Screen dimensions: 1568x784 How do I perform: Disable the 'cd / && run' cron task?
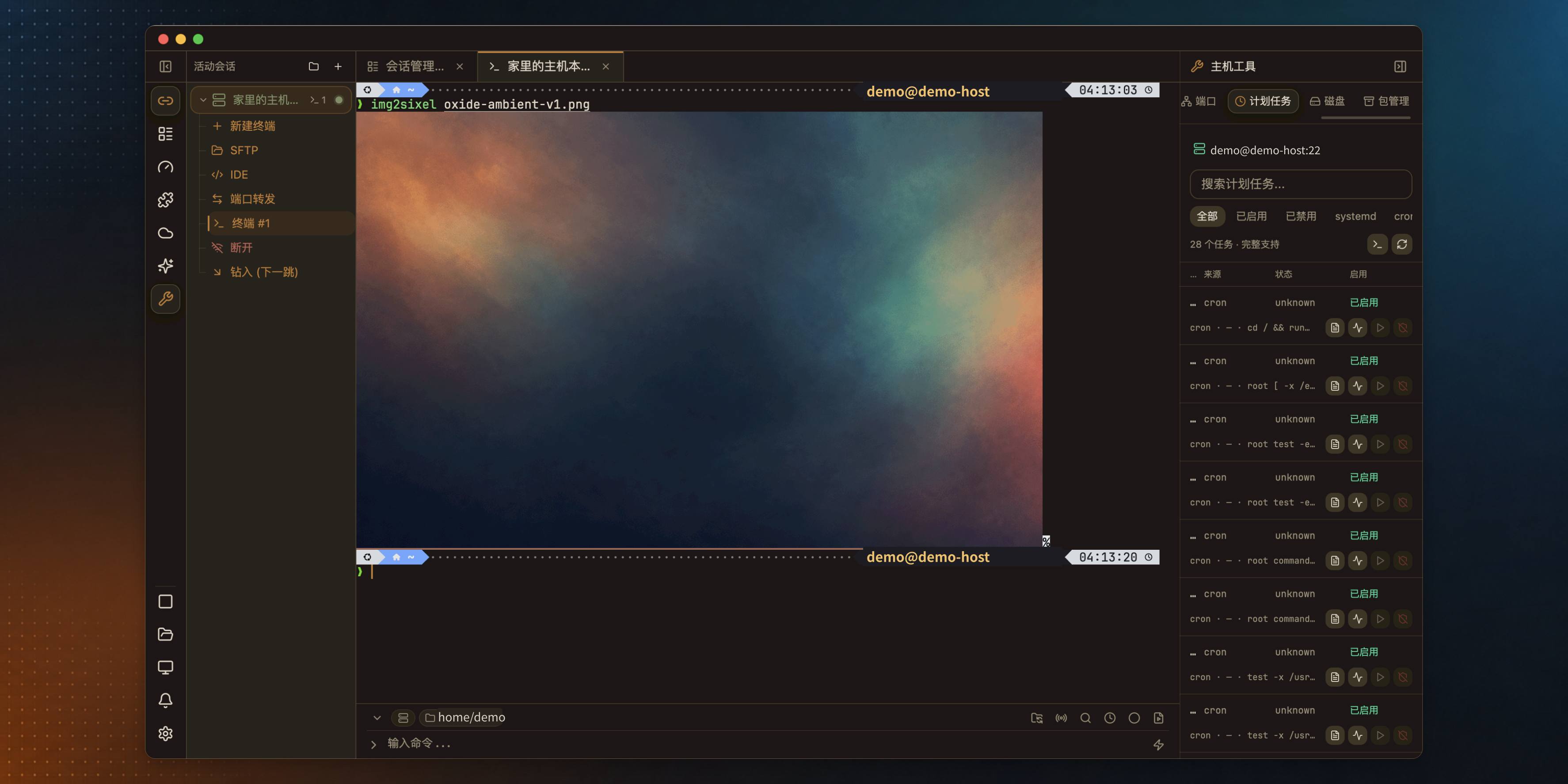[x=1402, y=327]
